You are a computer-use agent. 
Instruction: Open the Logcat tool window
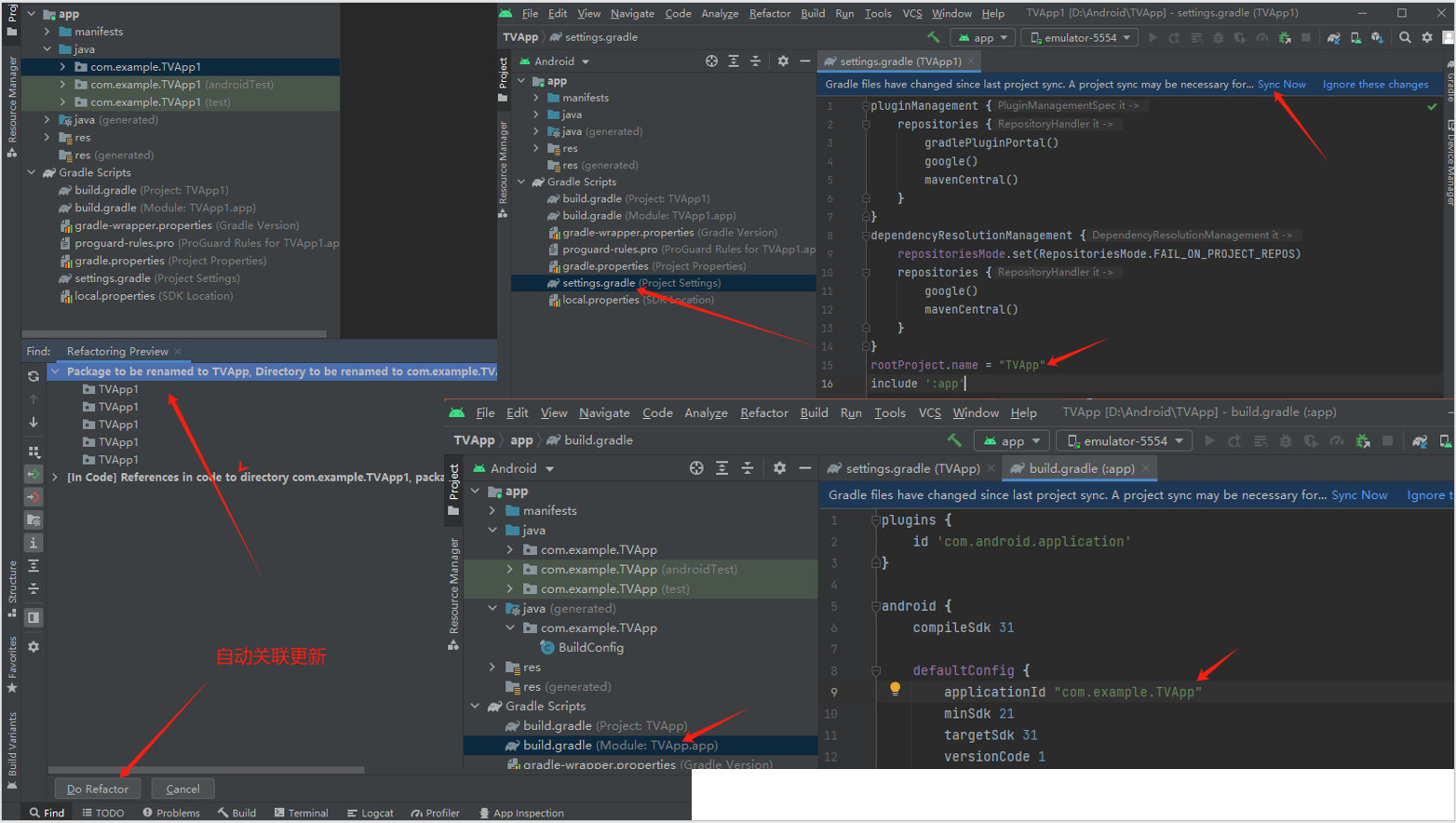coord(370,813)
